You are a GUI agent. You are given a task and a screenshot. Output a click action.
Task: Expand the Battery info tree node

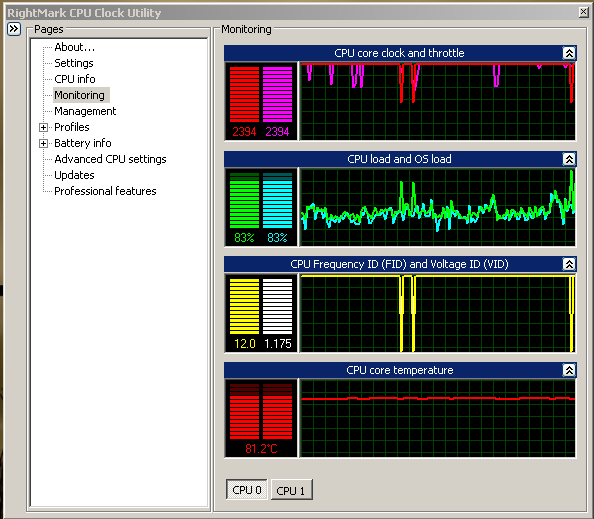tap(44, 143)
